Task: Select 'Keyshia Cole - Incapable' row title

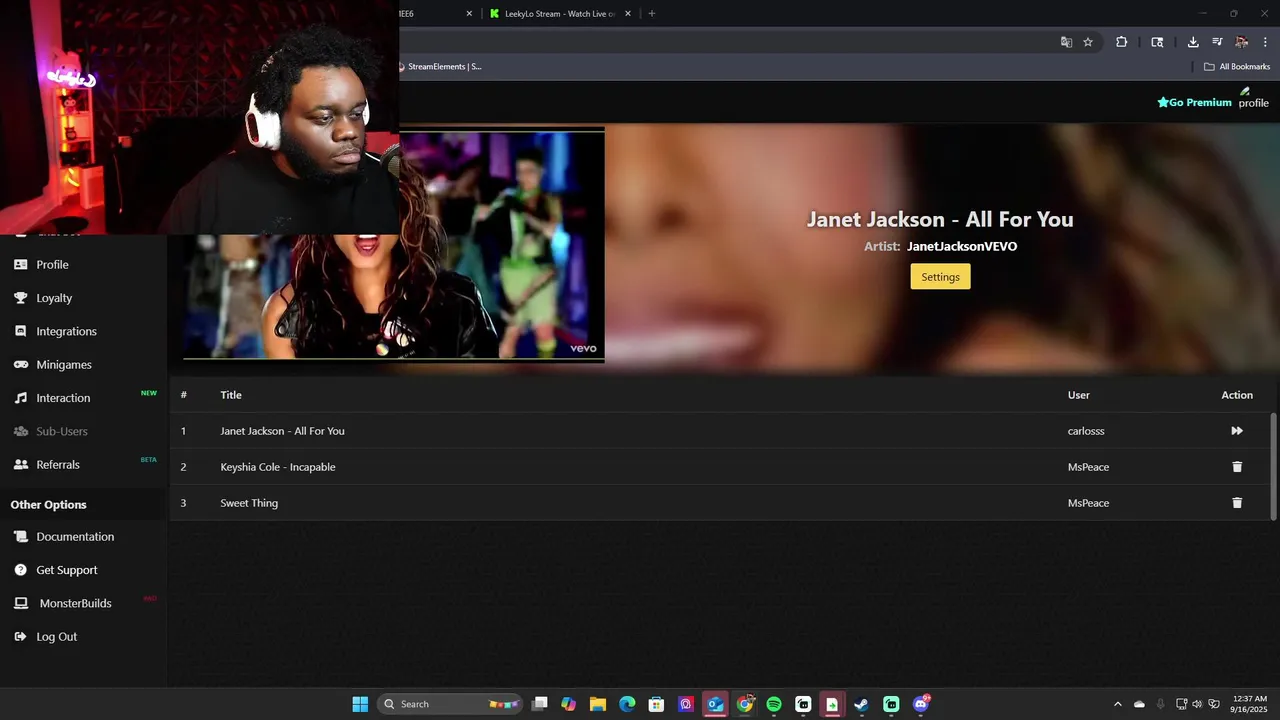Action: [x=278, y=467]
